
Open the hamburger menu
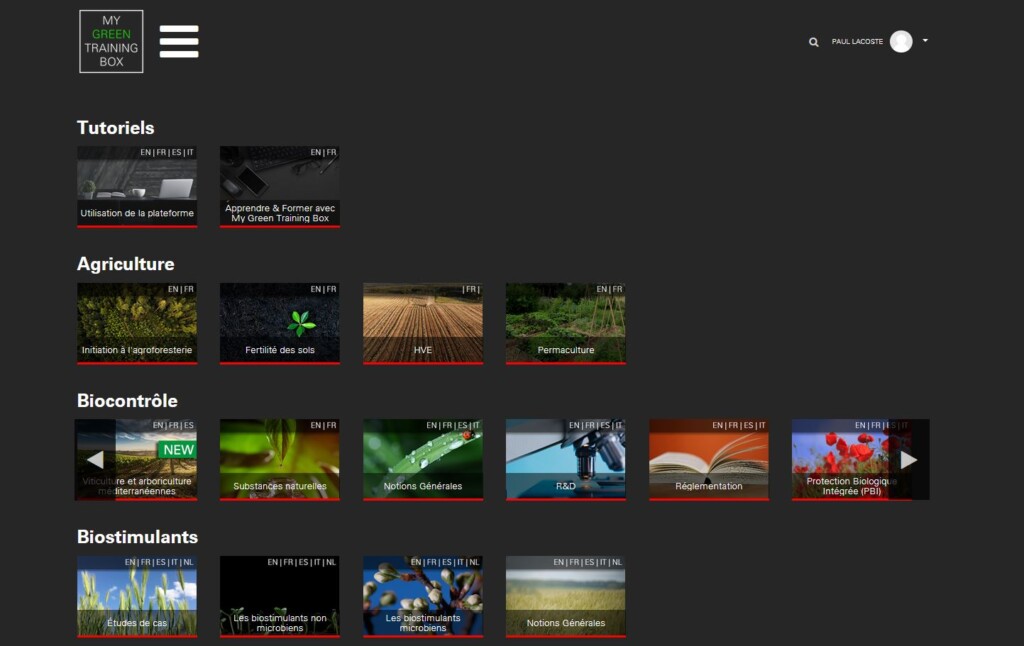179,42
